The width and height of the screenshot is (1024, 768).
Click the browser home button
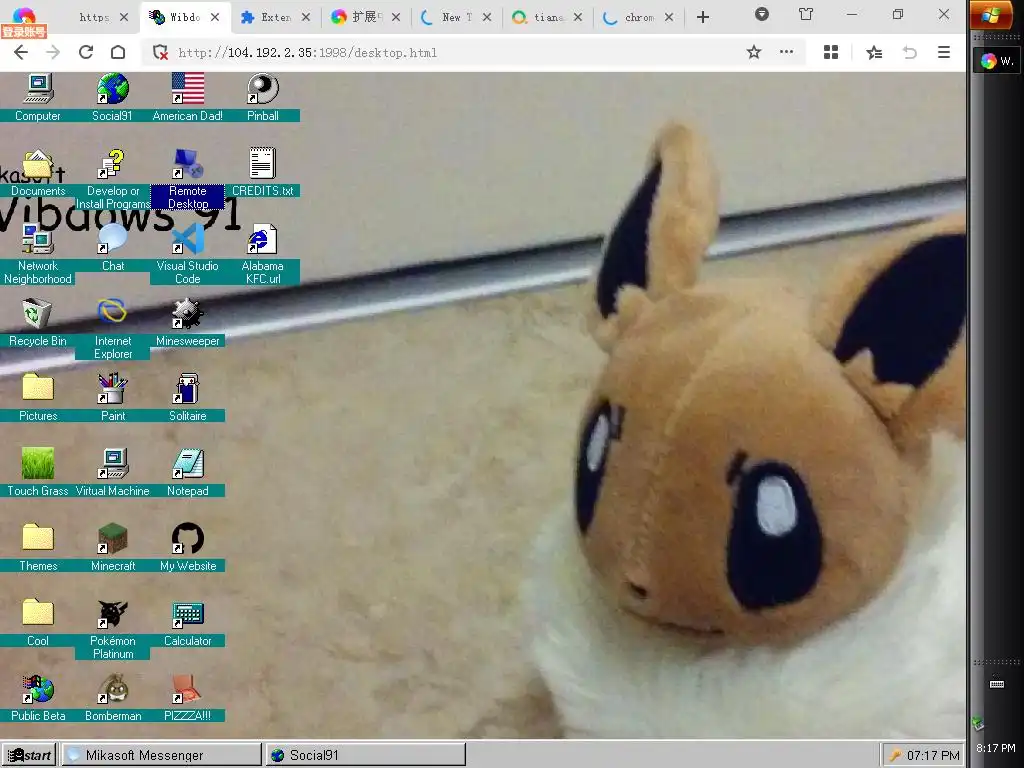pyautogui.click(x=118, y=52)
